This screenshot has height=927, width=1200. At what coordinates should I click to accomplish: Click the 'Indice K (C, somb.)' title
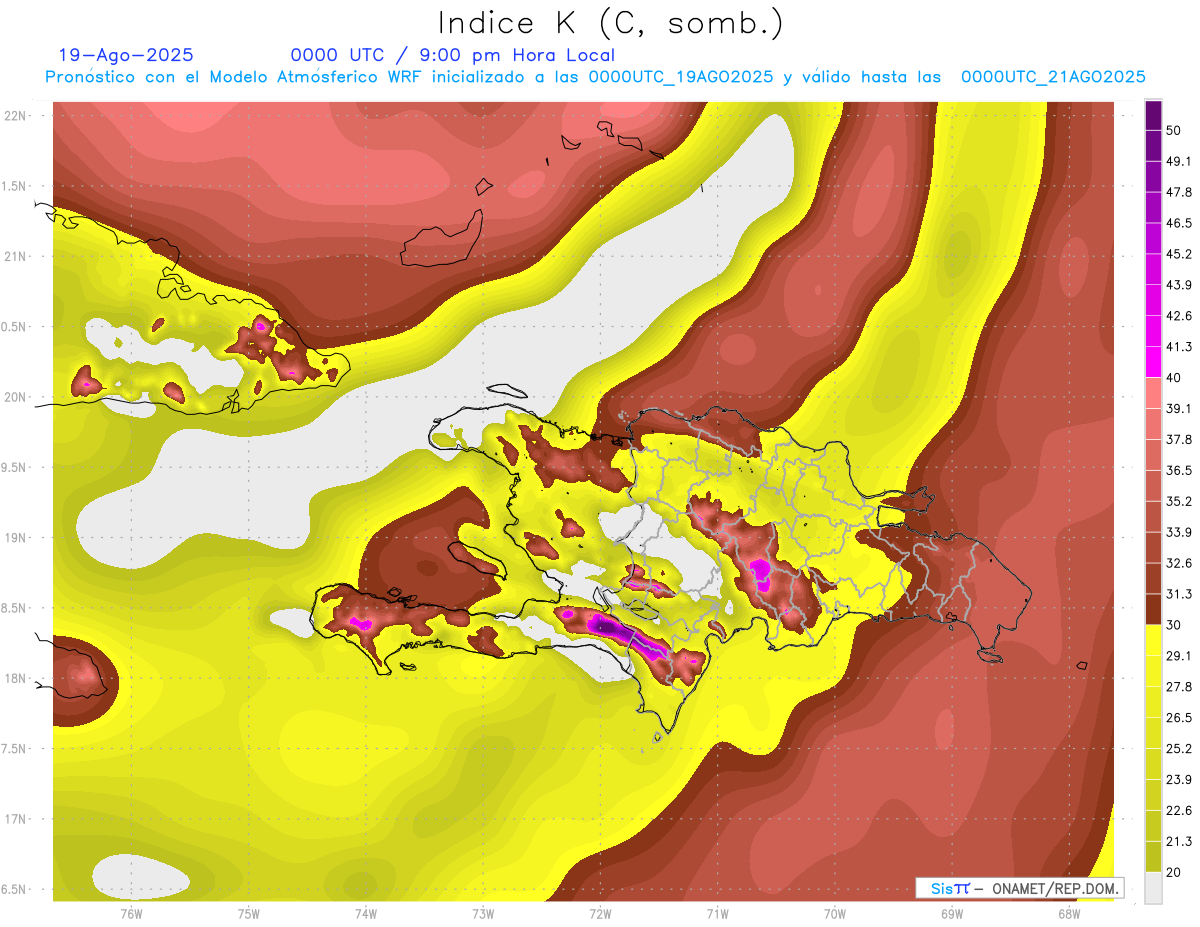(611, 22)
